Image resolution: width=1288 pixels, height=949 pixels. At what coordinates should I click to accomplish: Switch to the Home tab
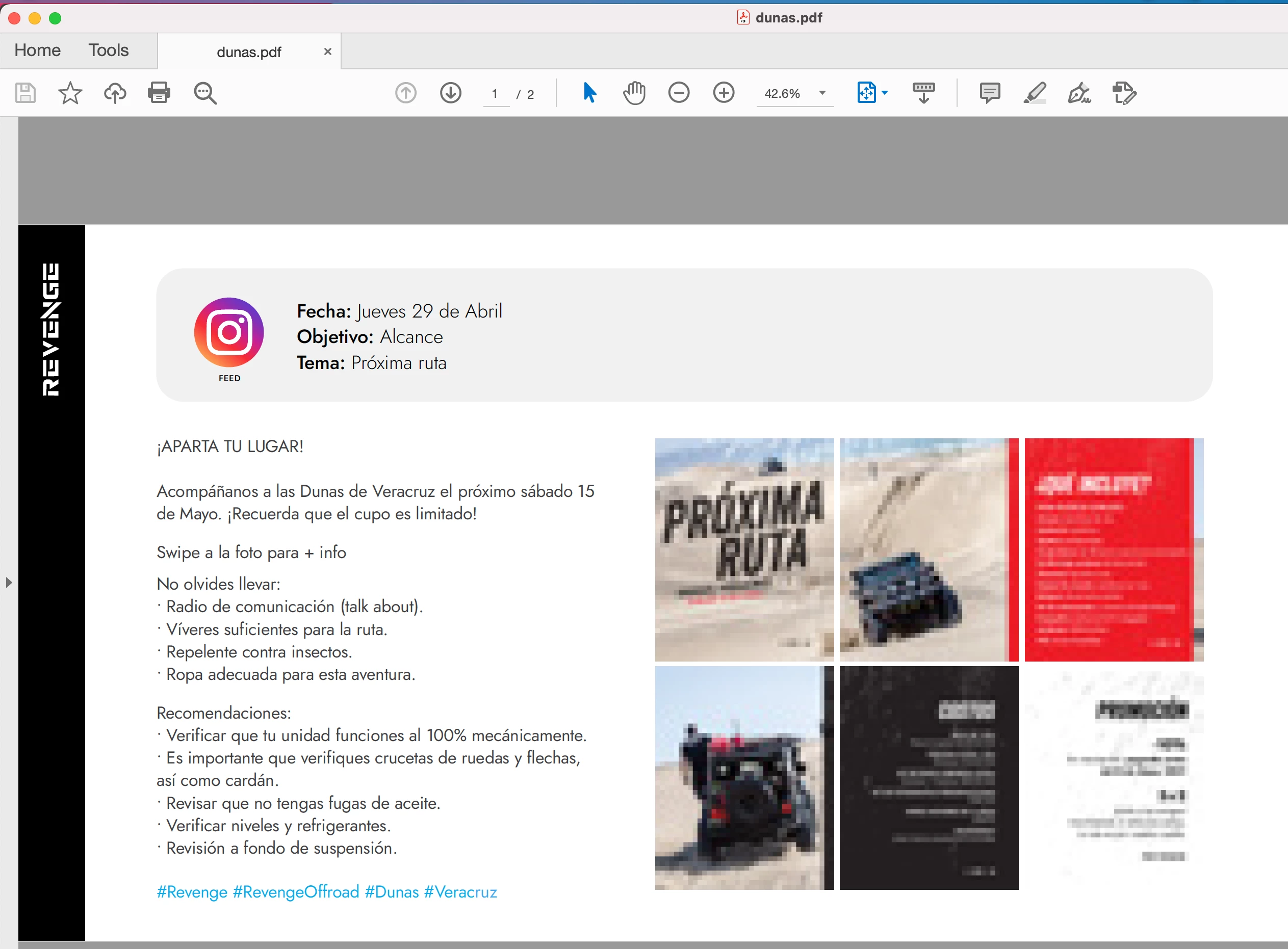38,50
